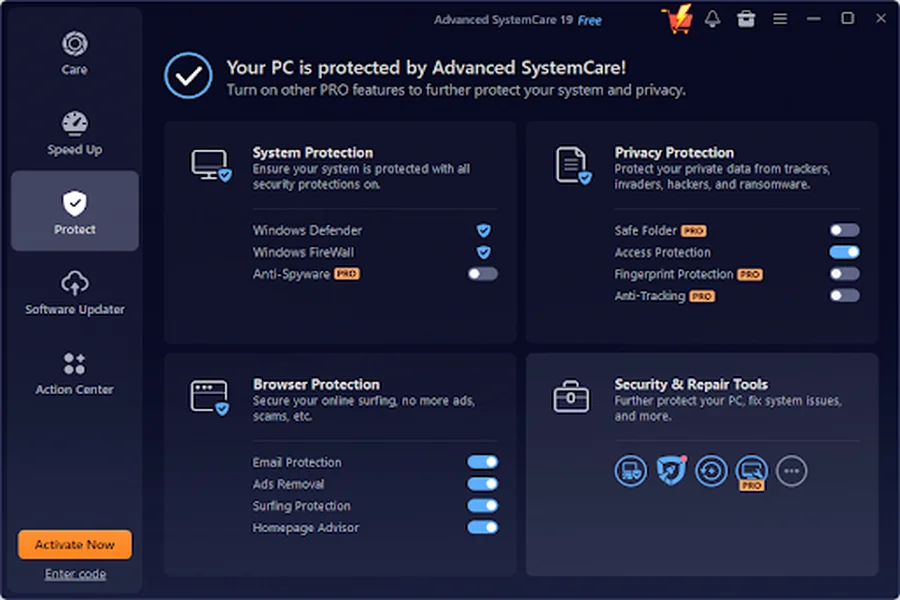
Task: Click the Access Protection label
Action: point(662,252)
